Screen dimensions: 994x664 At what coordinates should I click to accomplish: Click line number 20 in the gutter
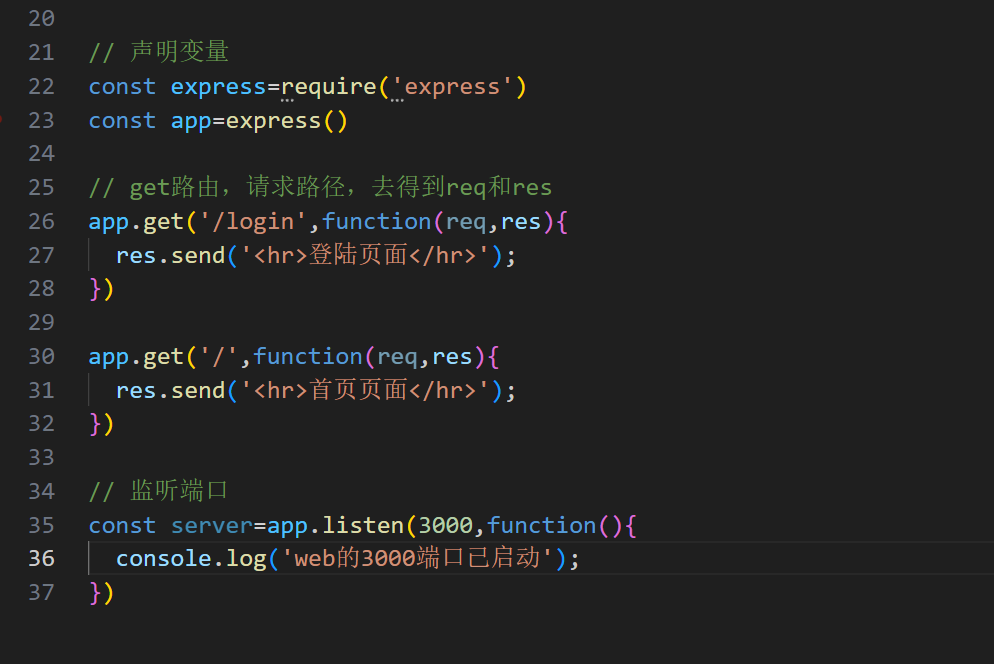pyautogui.click(x=41, y=18)
